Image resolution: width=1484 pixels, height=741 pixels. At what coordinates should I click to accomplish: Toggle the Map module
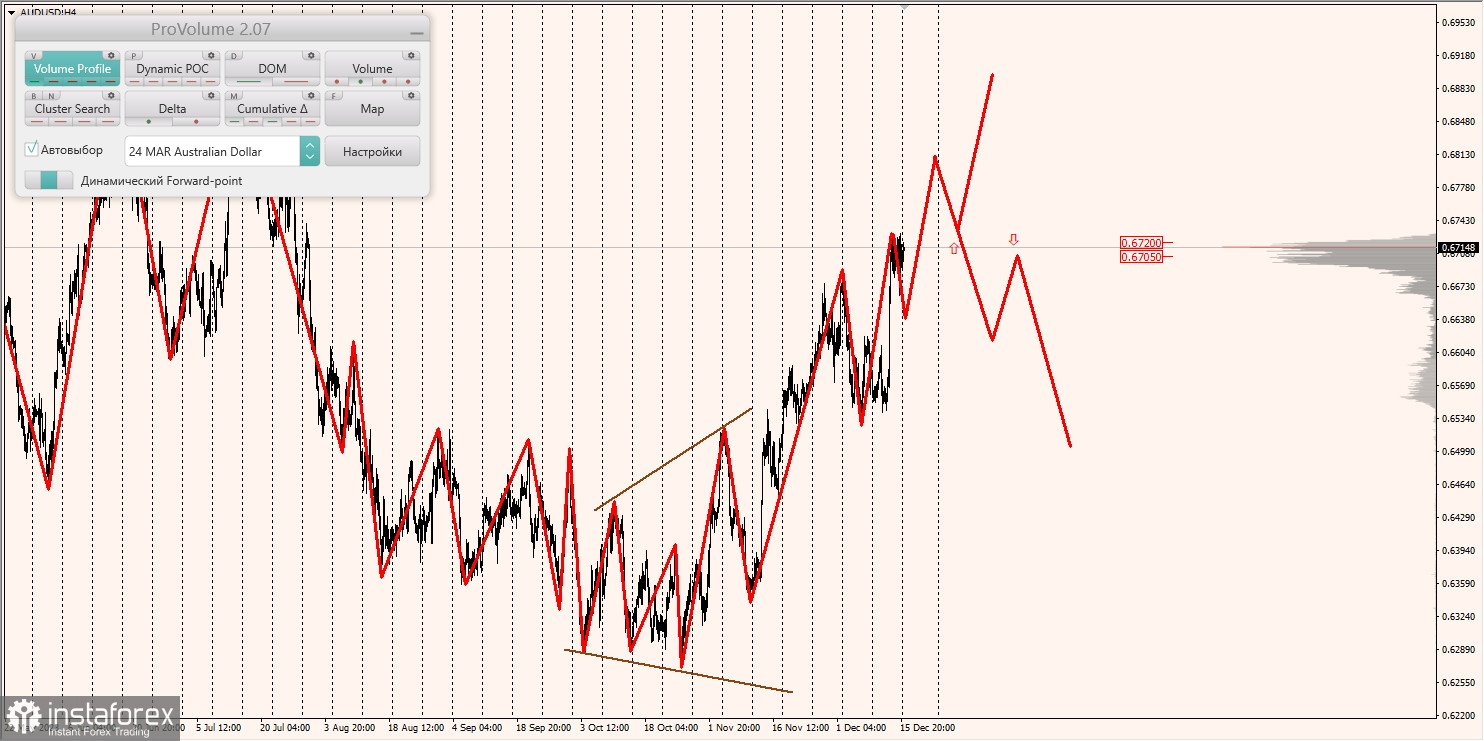[372, 109]
